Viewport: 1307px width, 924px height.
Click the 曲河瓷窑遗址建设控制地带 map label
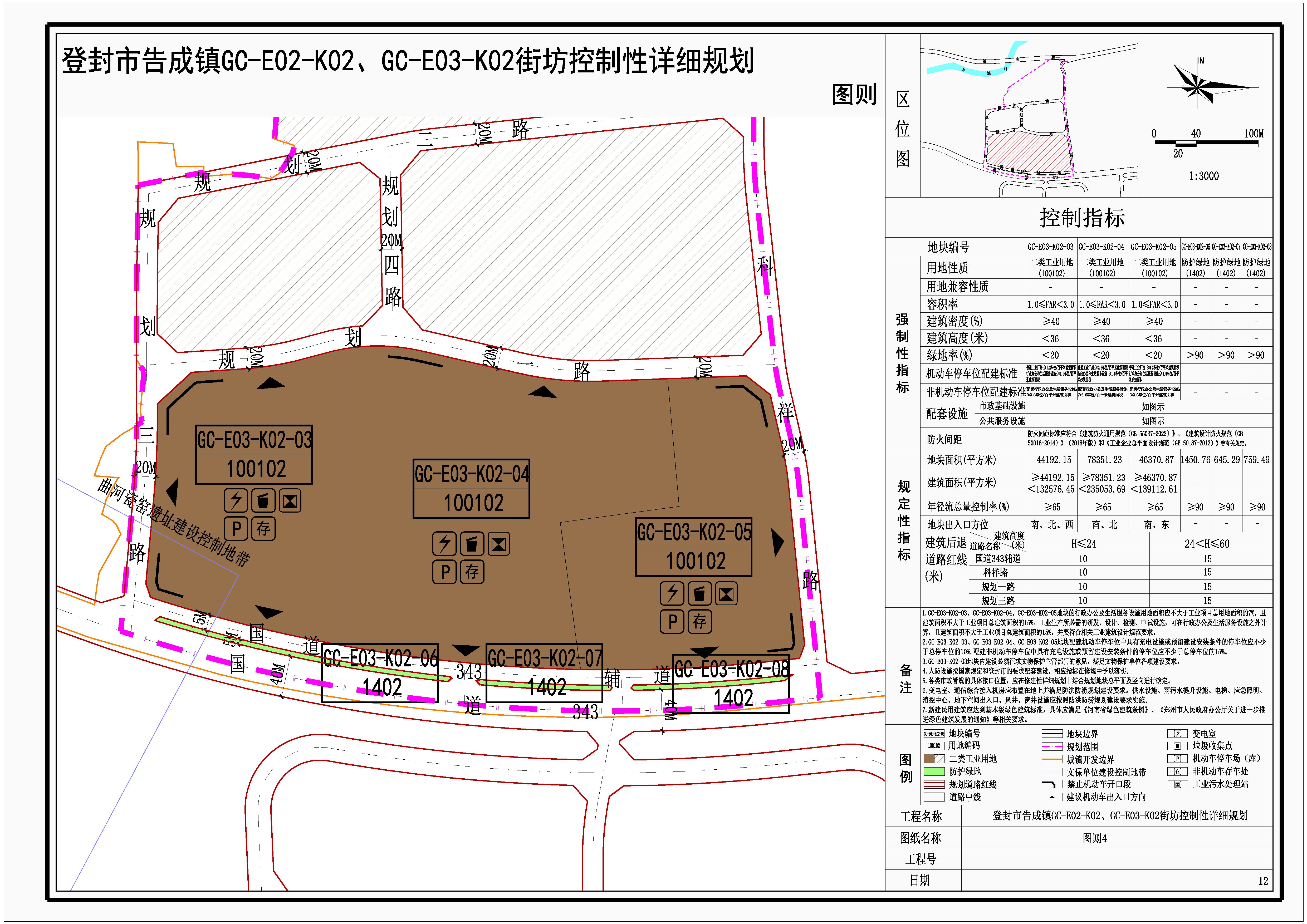pos(173,523)
